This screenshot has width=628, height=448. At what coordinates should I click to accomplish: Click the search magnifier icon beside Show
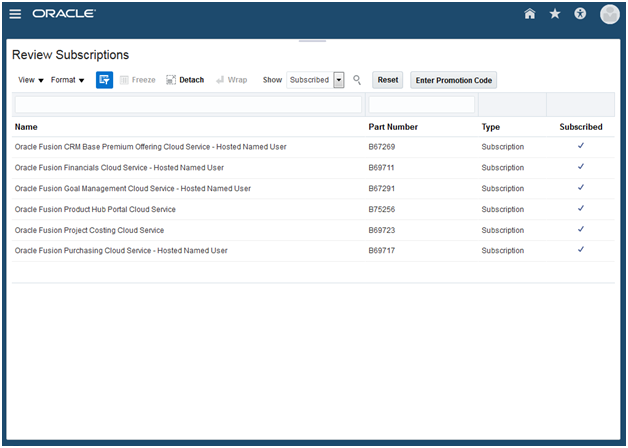click(x=357, y=80)
